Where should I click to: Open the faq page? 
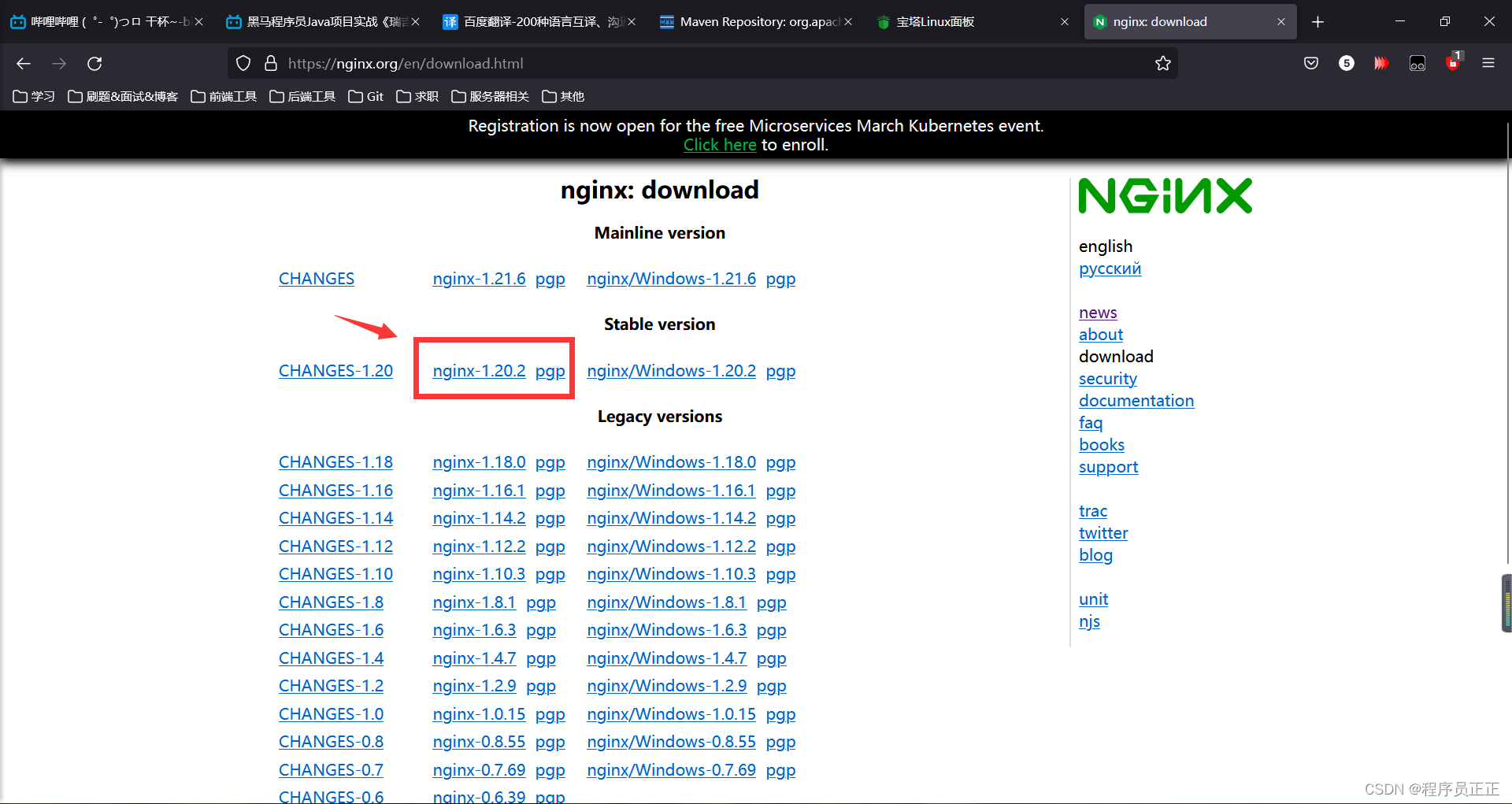[1091, 423]
